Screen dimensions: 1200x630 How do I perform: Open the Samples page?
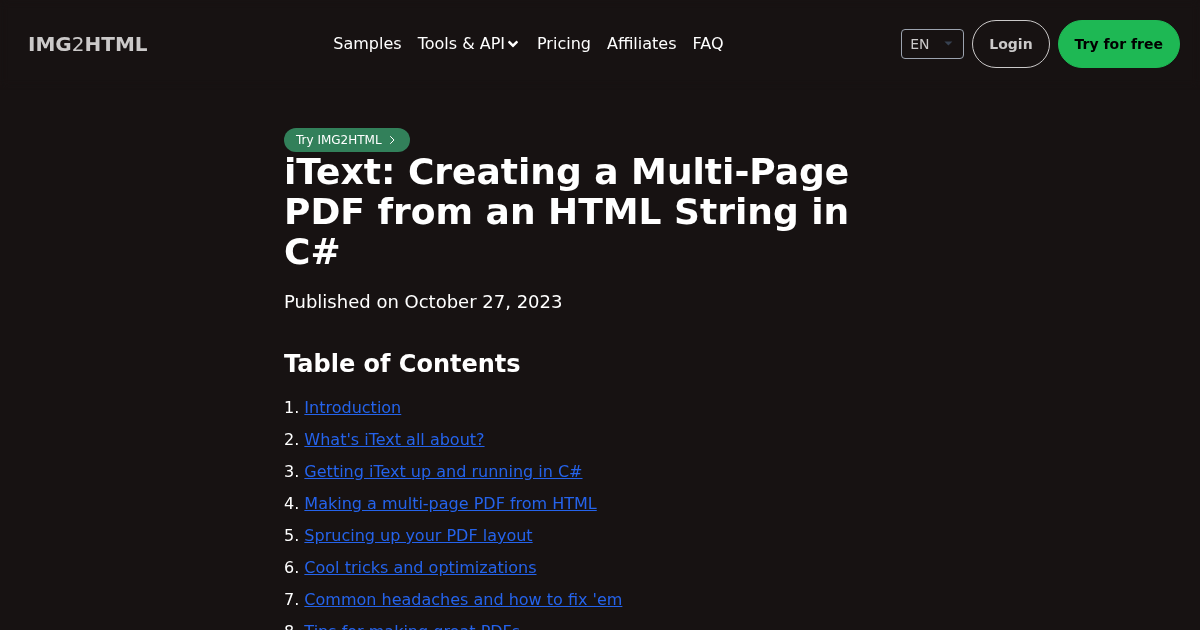(x=367, y=44)
